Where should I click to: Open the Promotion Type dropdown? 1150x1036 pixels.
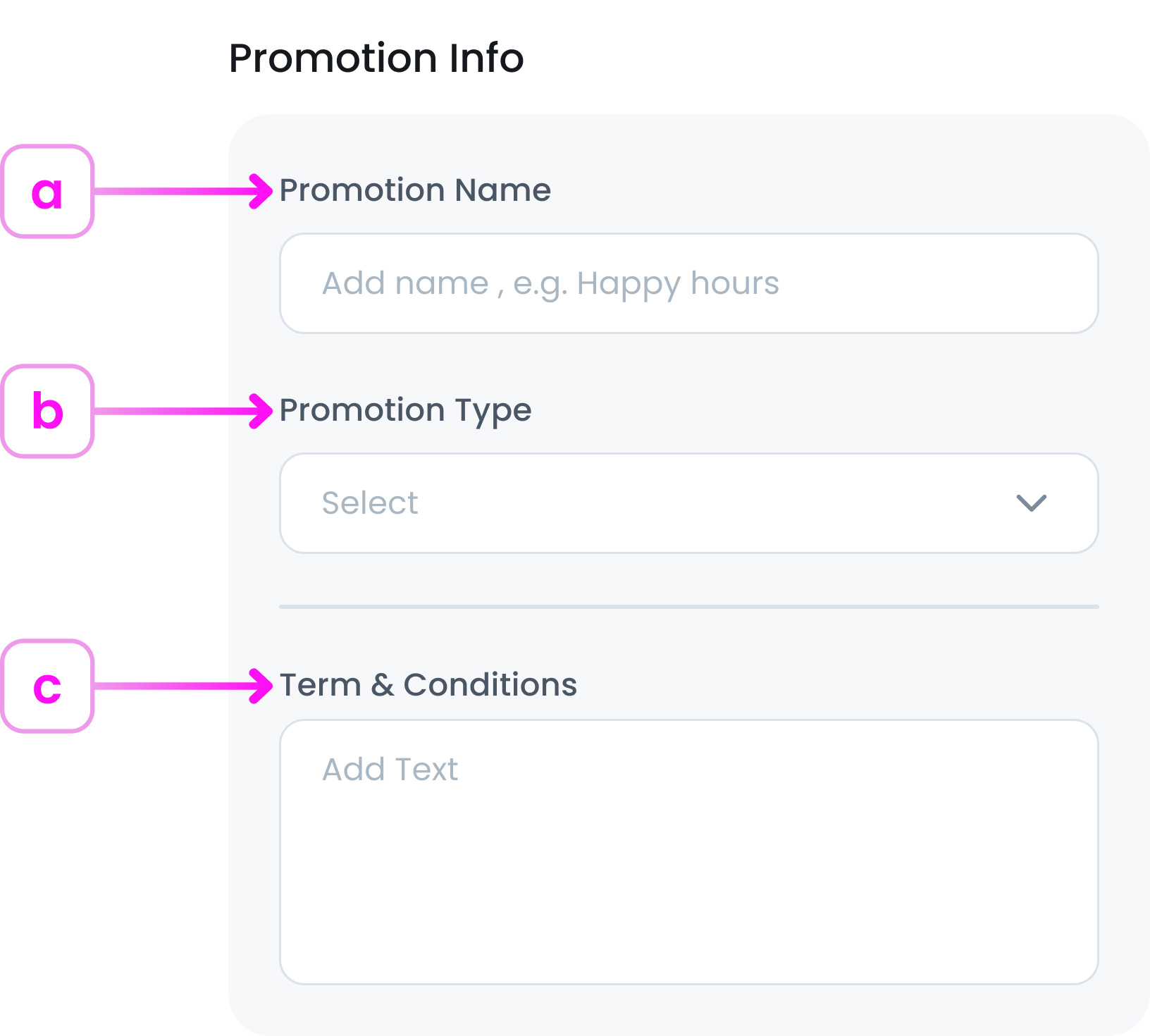pyautogui.click(x=689, y=502)
